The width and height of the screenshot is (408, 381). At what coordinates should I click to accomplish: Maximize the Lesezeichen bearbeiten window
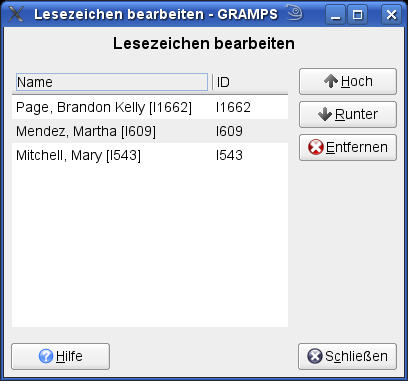point(358,15)
